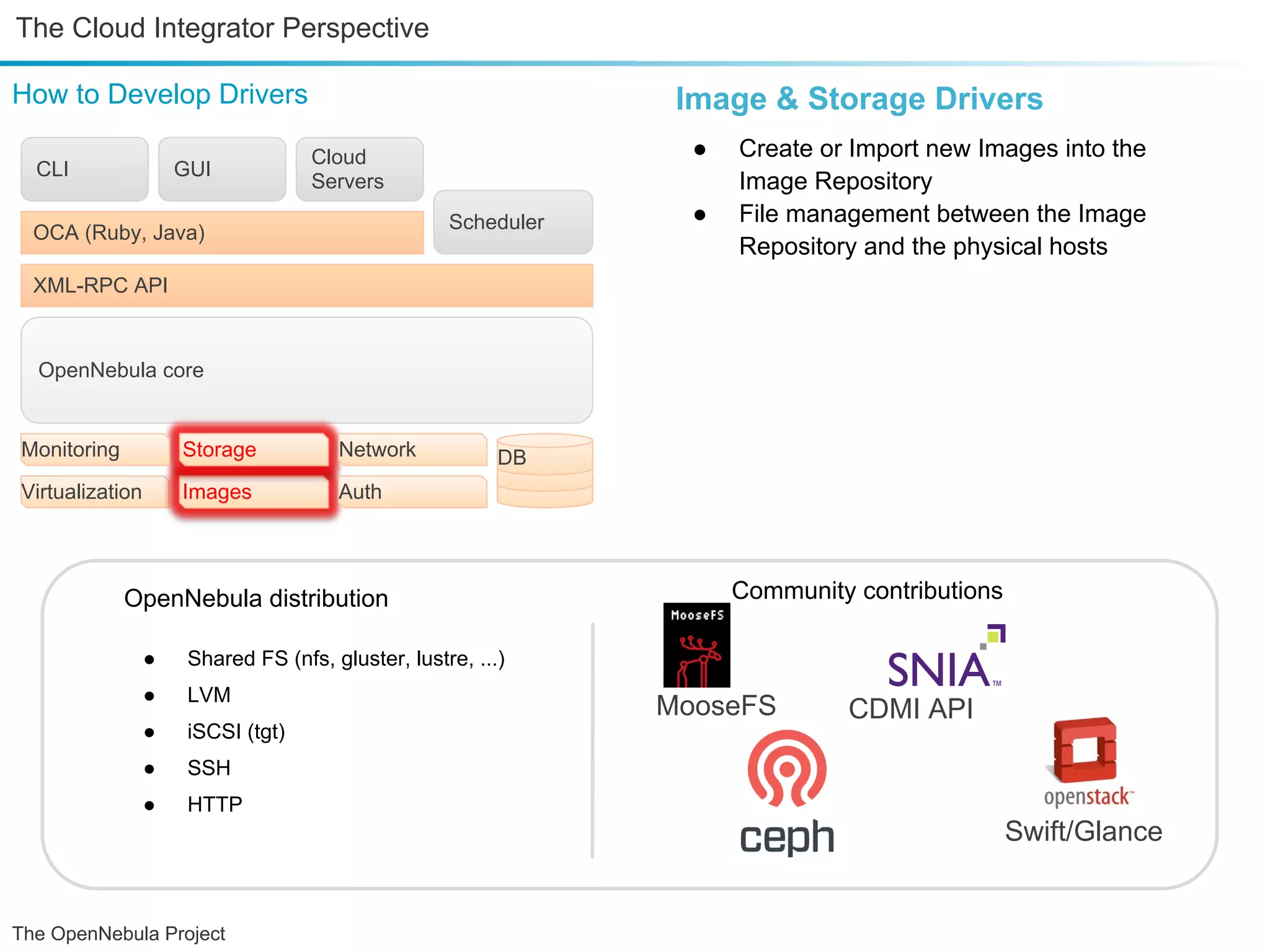Select the Virtualization driver block
This screenshot has height=952, width=1270.
pyautogui.click(x=94, y=491)
